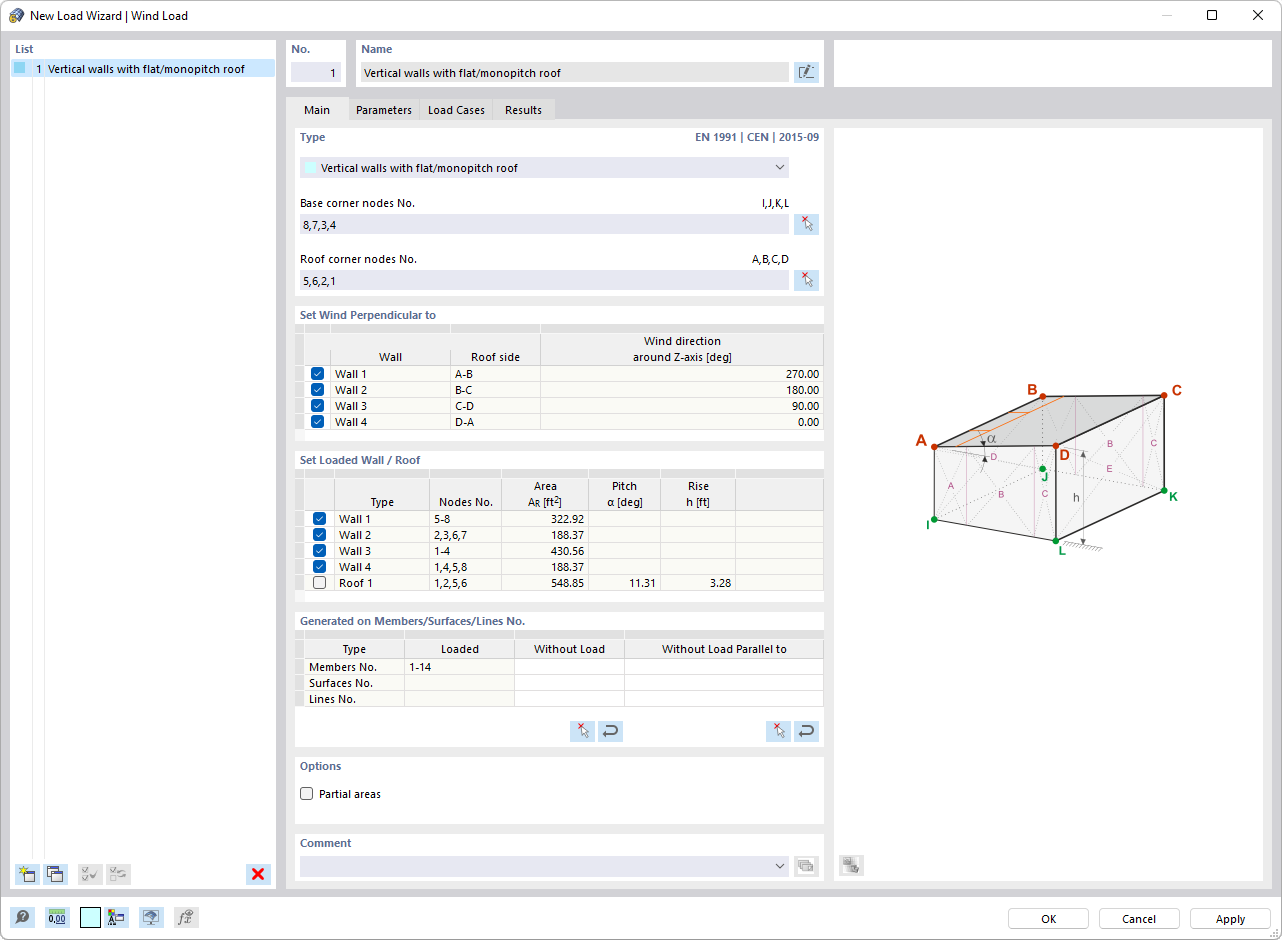Click the Base corner nodes field 8,7,3,4

click(x=544, y=224)
